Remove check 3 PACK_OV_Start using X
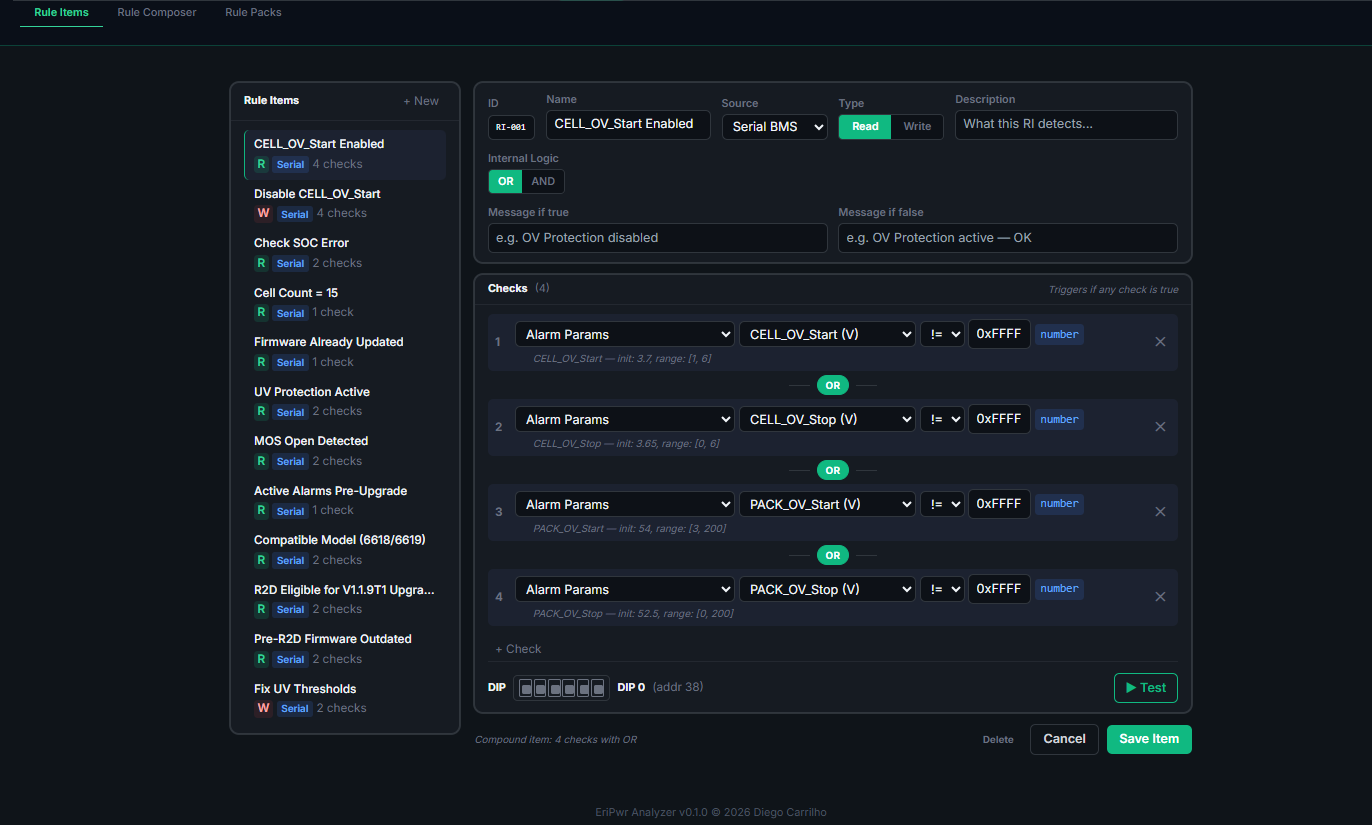The height and width of the screenshot is (825, 1372). [1160, 512]
